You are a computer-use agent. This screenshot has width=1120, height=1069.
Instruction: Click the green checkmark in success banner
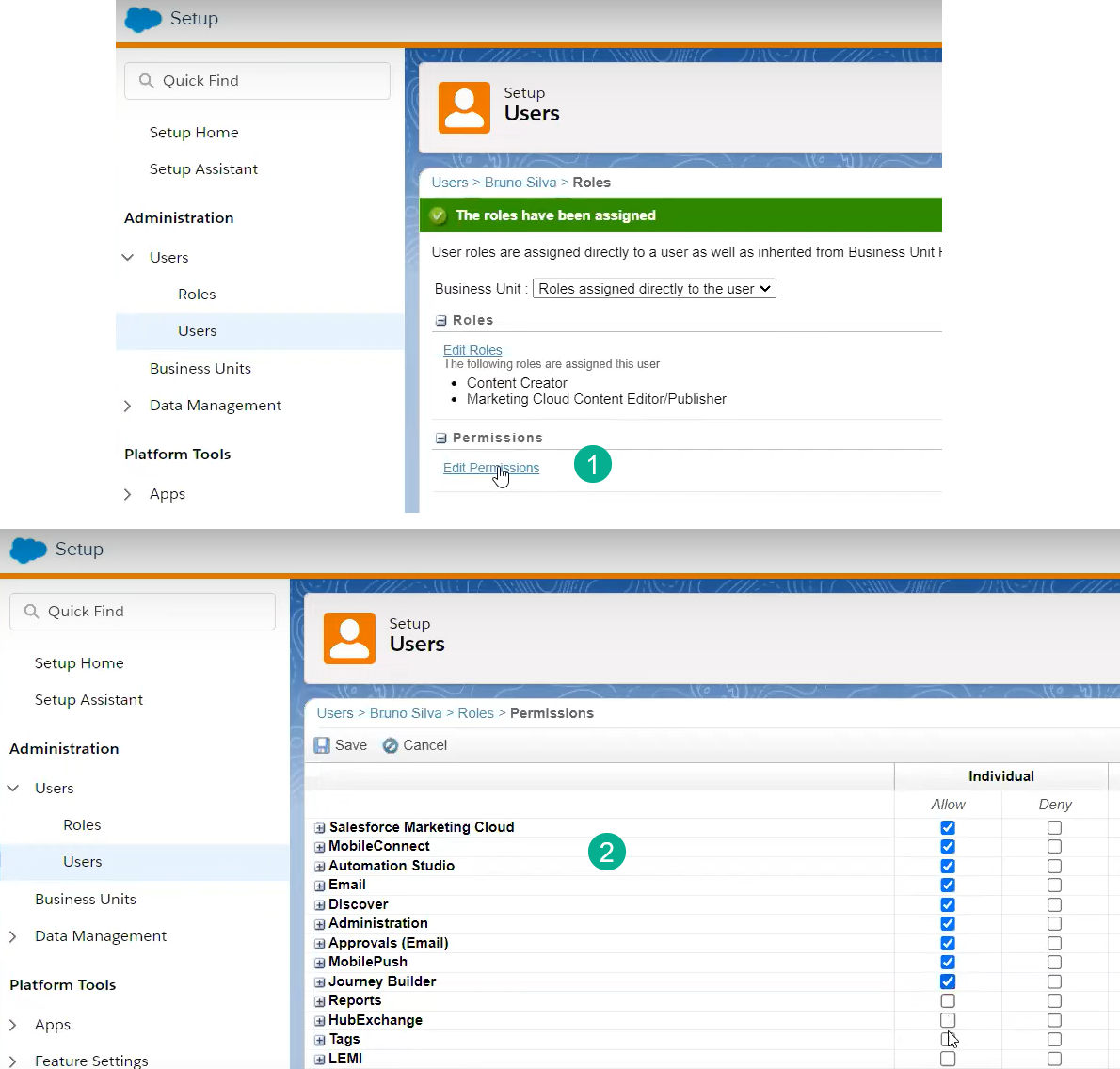point(438,215)
